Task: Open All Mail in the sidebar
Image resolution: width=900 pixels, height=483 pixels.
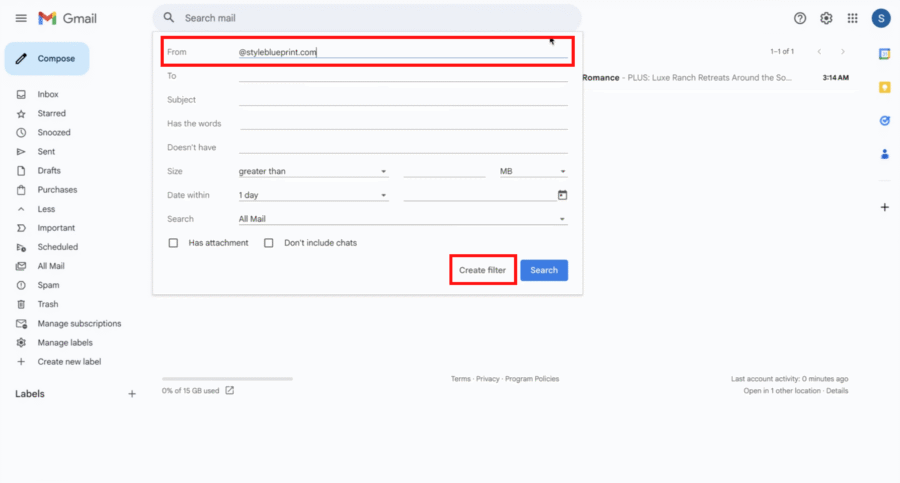Action: coord(51,266)
